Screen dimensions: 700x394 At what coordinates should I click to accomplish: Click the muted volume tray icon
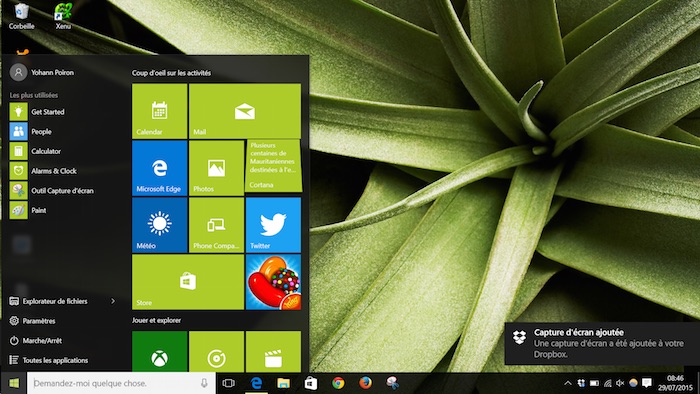(x=620, y=383)
